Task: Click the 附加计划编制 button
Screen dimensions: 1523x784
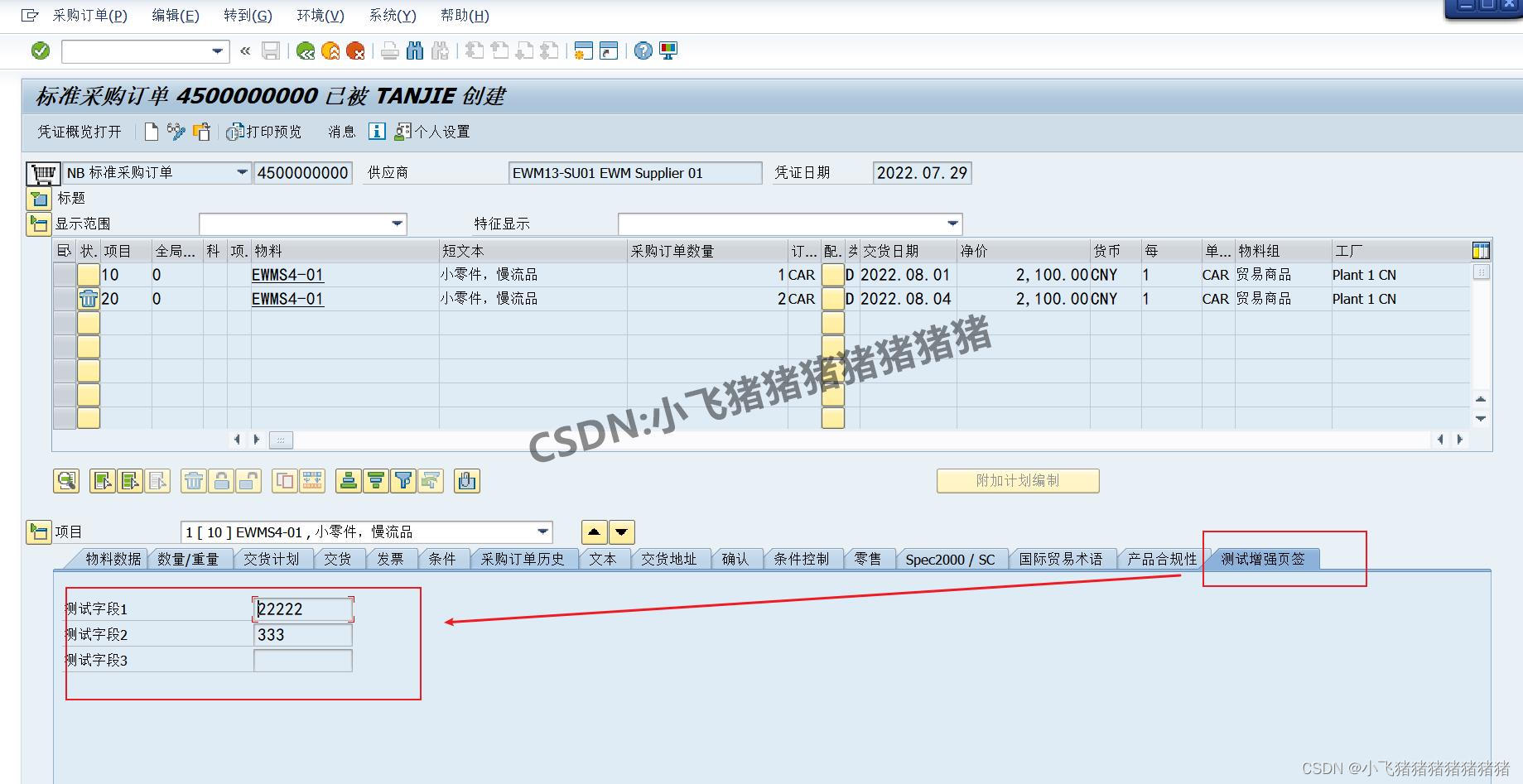Action: [1018, 481]
